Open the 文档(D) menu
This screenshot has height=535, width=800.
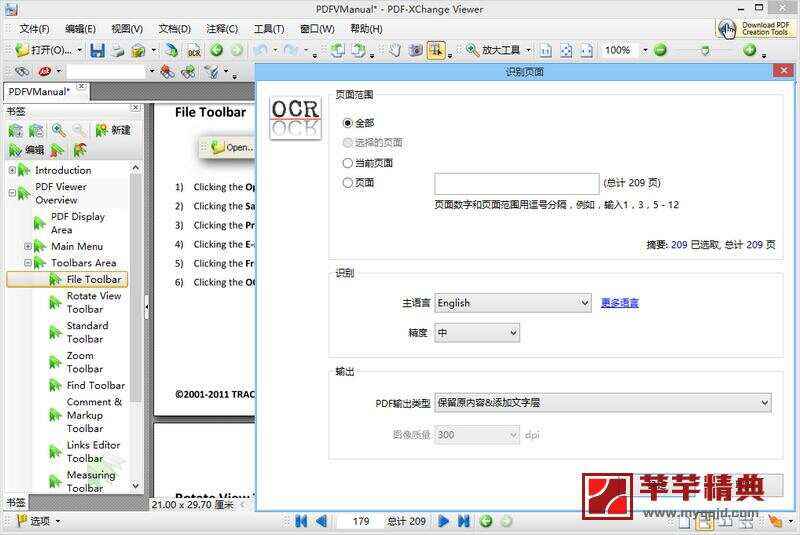(174, 29)
